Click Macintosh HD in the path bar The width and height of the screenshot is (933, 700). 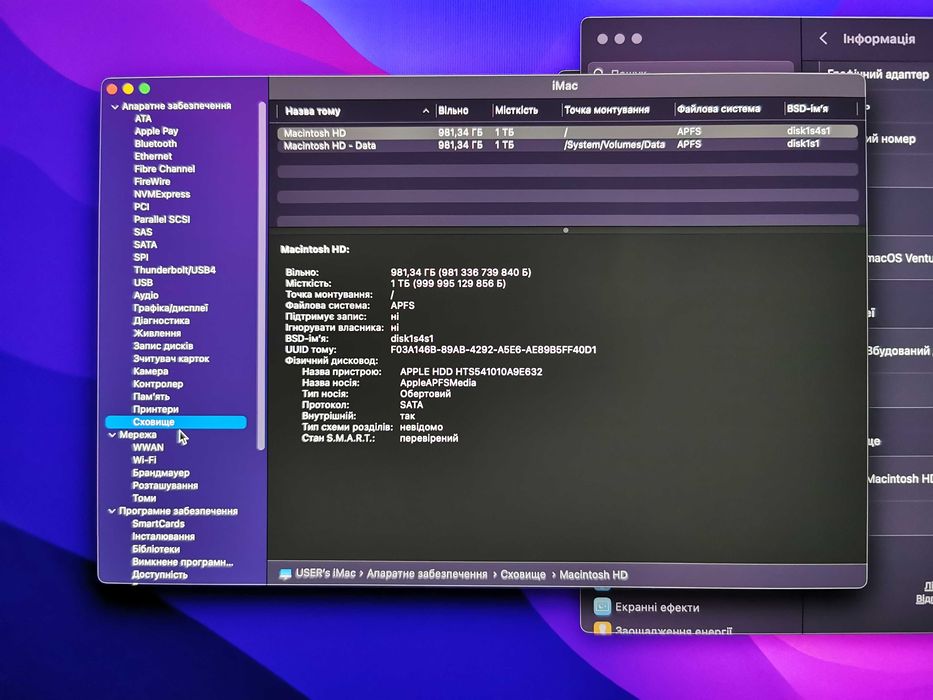pyautogui.click(x=593, y=575)
